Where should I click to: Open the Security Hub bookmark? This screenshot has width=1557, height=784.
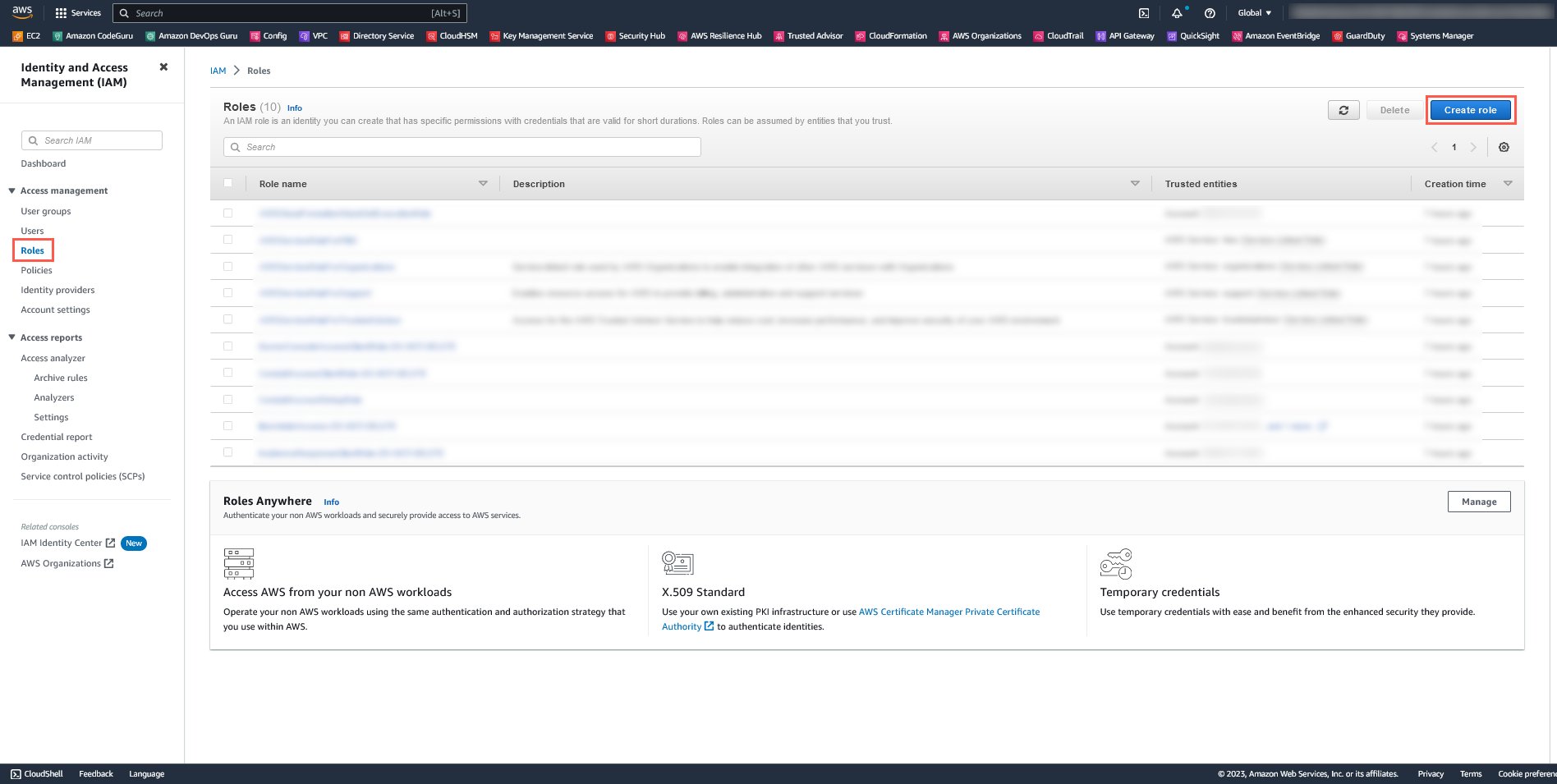pos(636,36)
